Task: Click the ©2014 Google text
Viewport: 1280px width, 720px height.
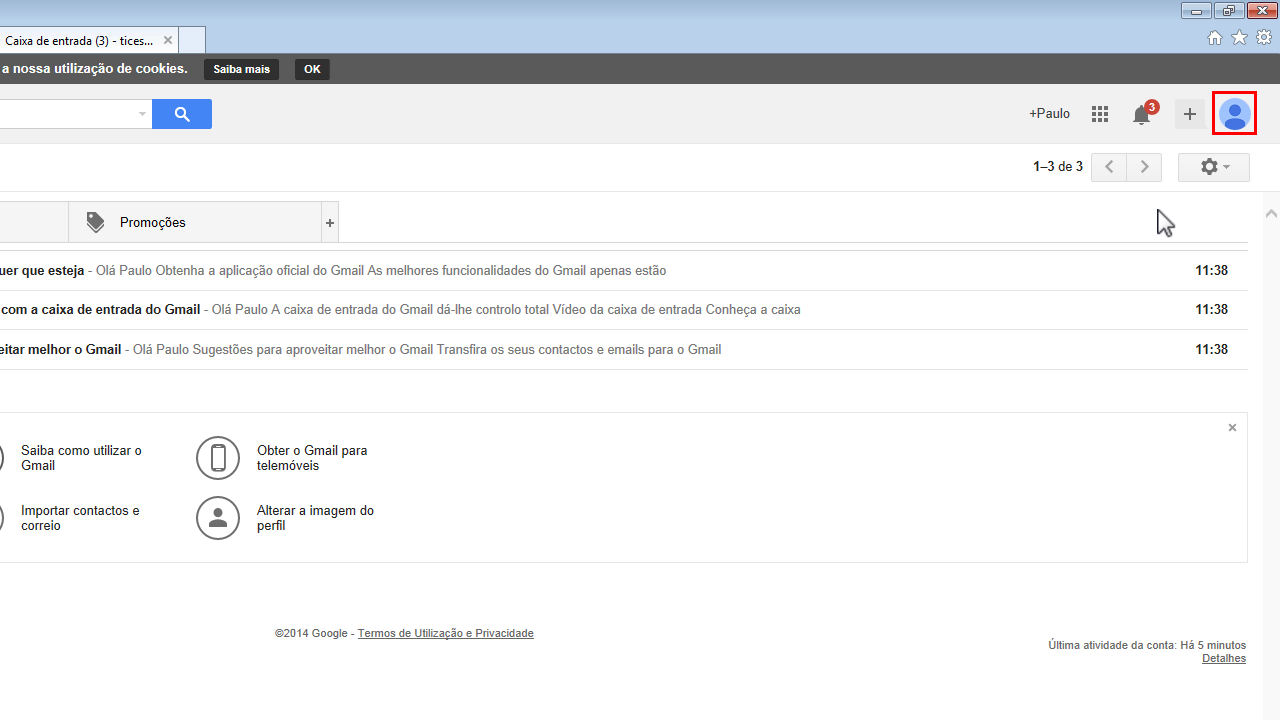Action: coord(311,633)
